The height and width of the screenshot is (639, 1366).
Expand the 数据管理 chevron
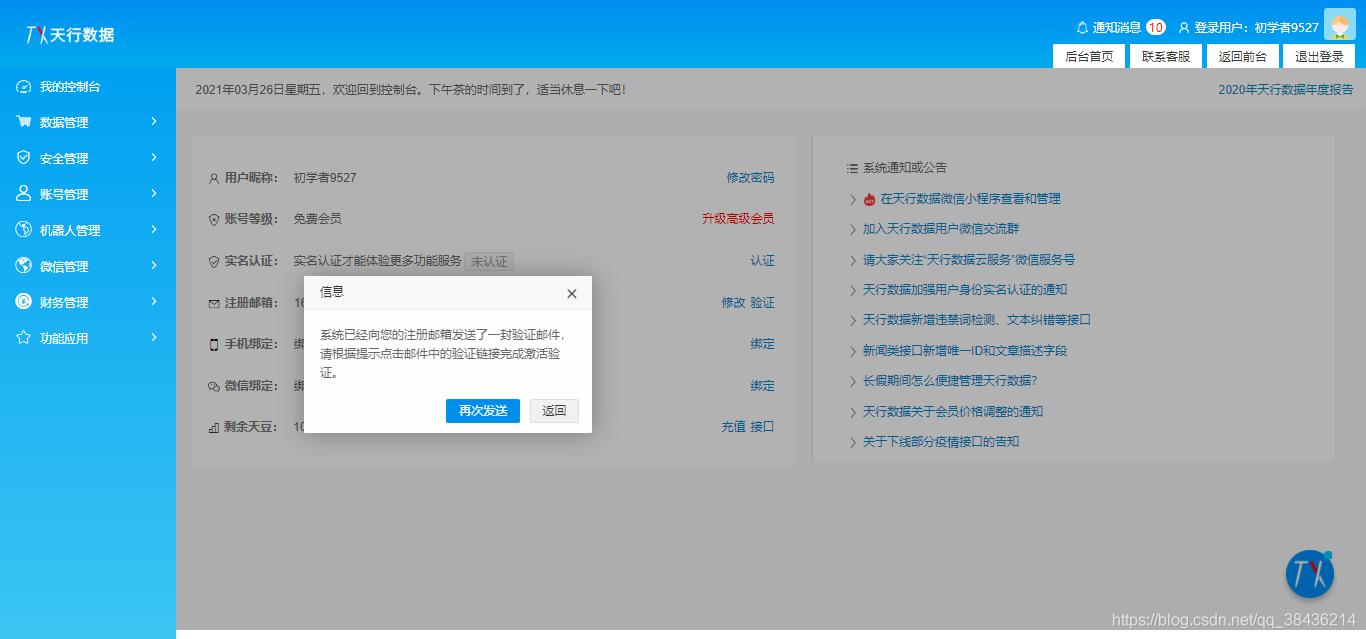(x=154, y=121)
